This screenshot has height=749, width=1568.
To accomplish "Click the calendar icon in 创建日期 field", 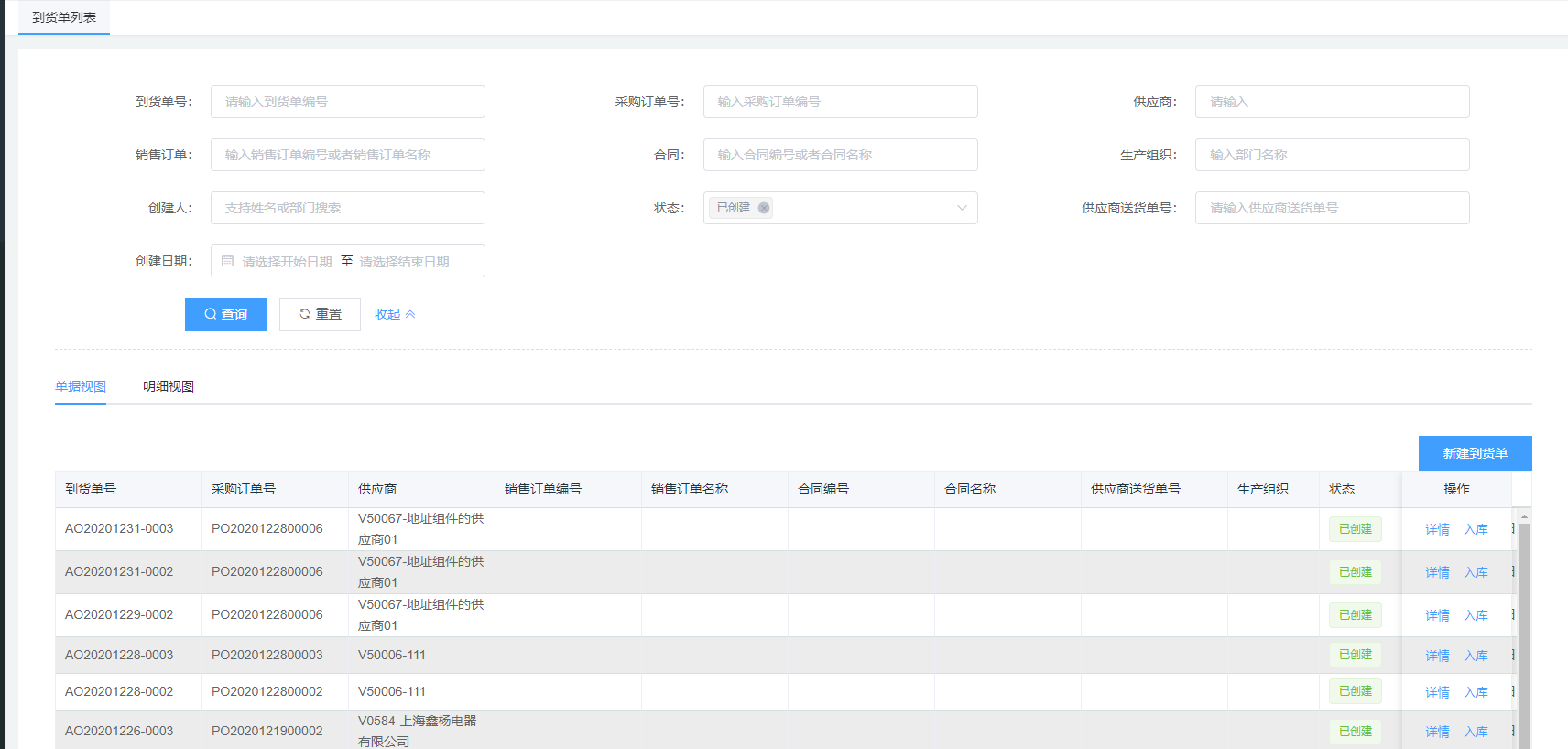I will click(x=228, y=261).
